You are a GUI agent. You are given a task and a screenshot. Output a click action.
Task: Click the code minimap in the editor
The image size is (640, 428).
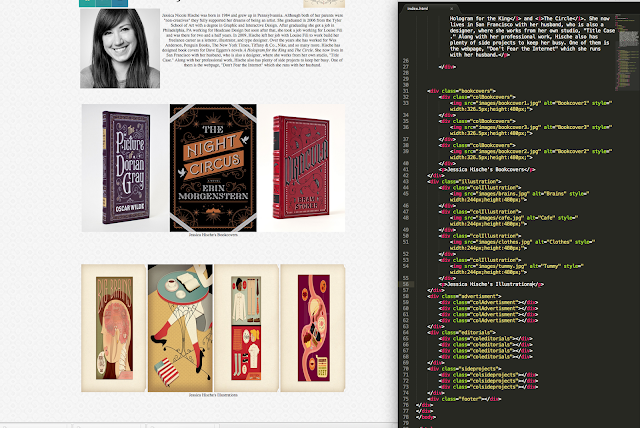tap(627, 51)
